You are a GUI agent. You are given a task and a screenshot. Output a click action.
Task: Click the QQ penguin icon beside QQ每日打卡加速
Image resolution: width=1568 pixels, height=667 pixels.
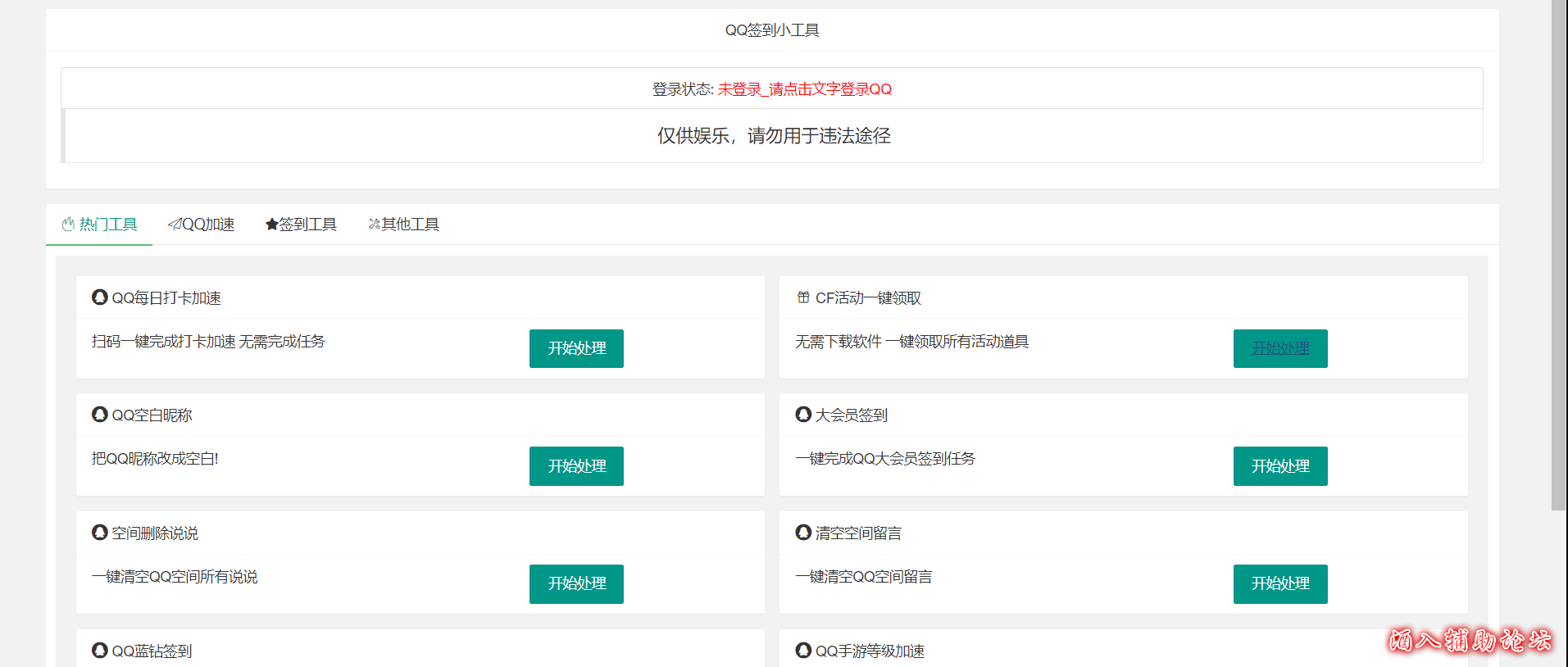tap(100, 297)
